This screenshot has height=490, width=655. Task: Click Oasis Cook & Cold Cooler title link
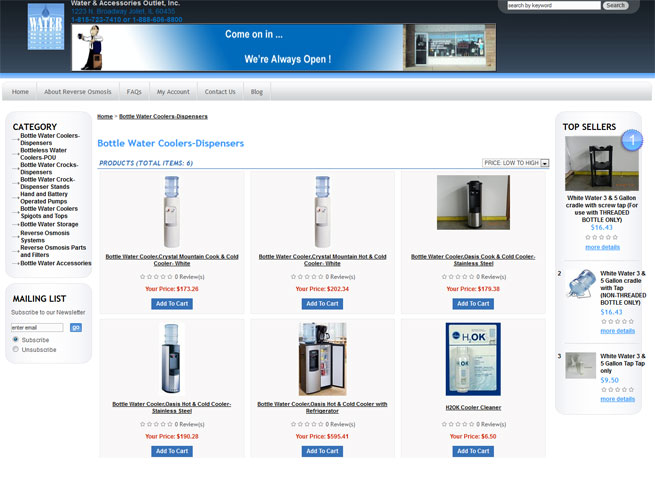pyautogui.click(x=473, y=260)
